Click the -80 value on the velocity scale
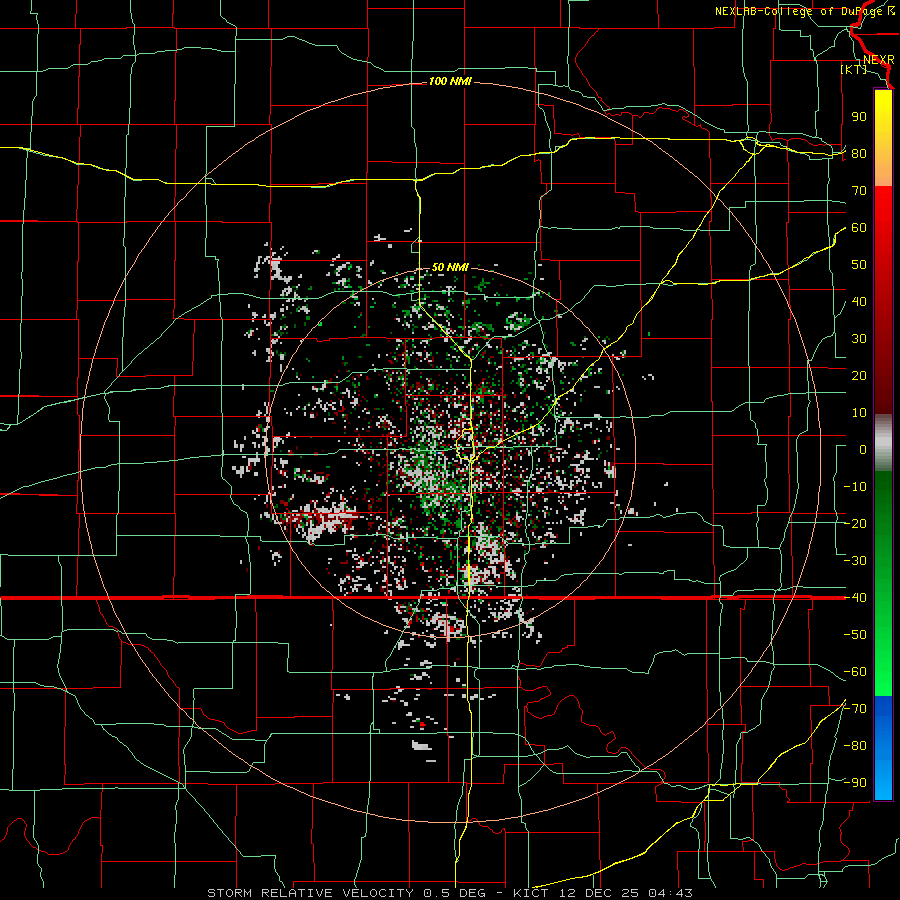This screenshot has height=900, width=900. [855, 746]
